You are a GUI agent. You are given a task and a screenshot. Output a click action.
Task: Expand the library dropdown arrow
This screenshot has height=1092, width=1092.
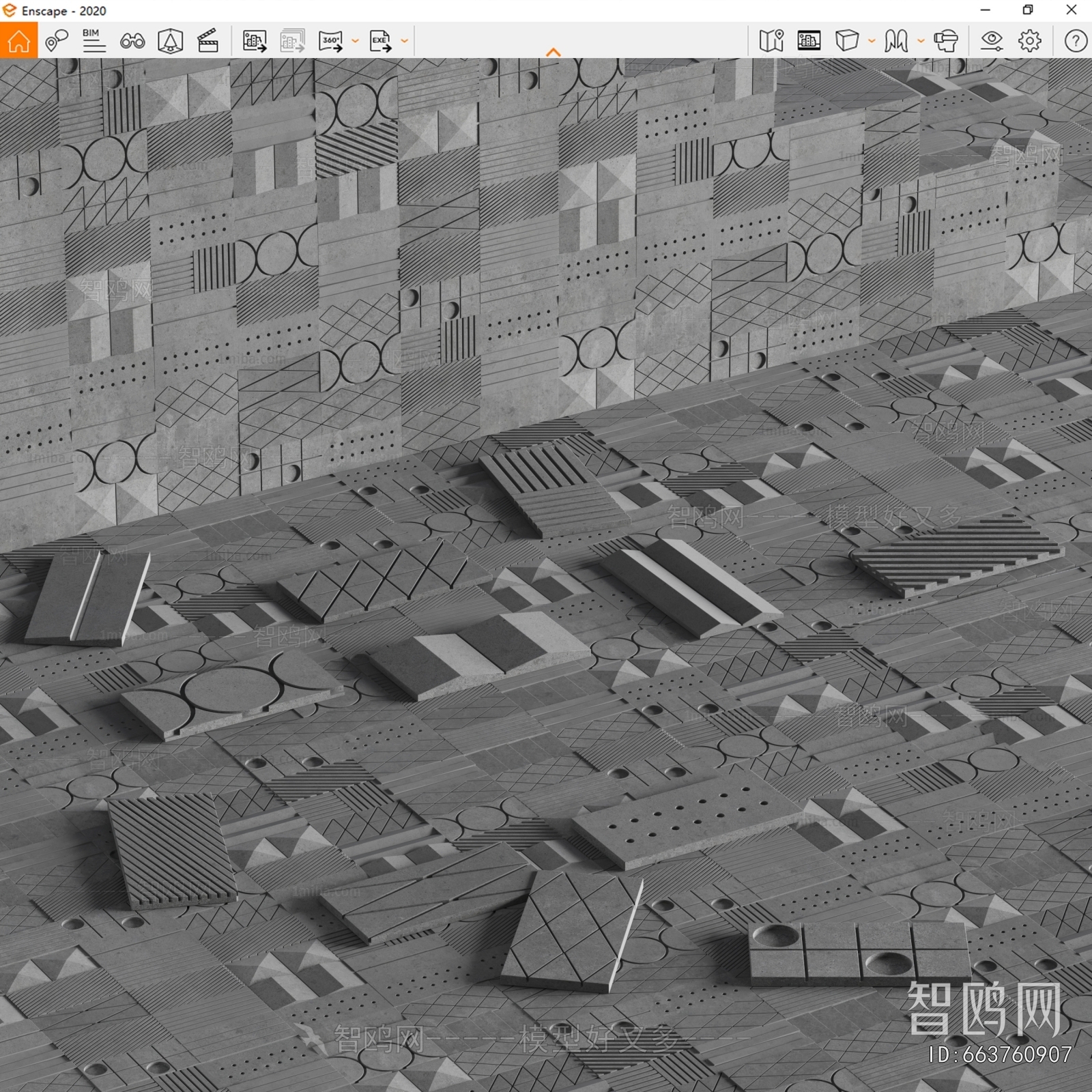(921, 41)
